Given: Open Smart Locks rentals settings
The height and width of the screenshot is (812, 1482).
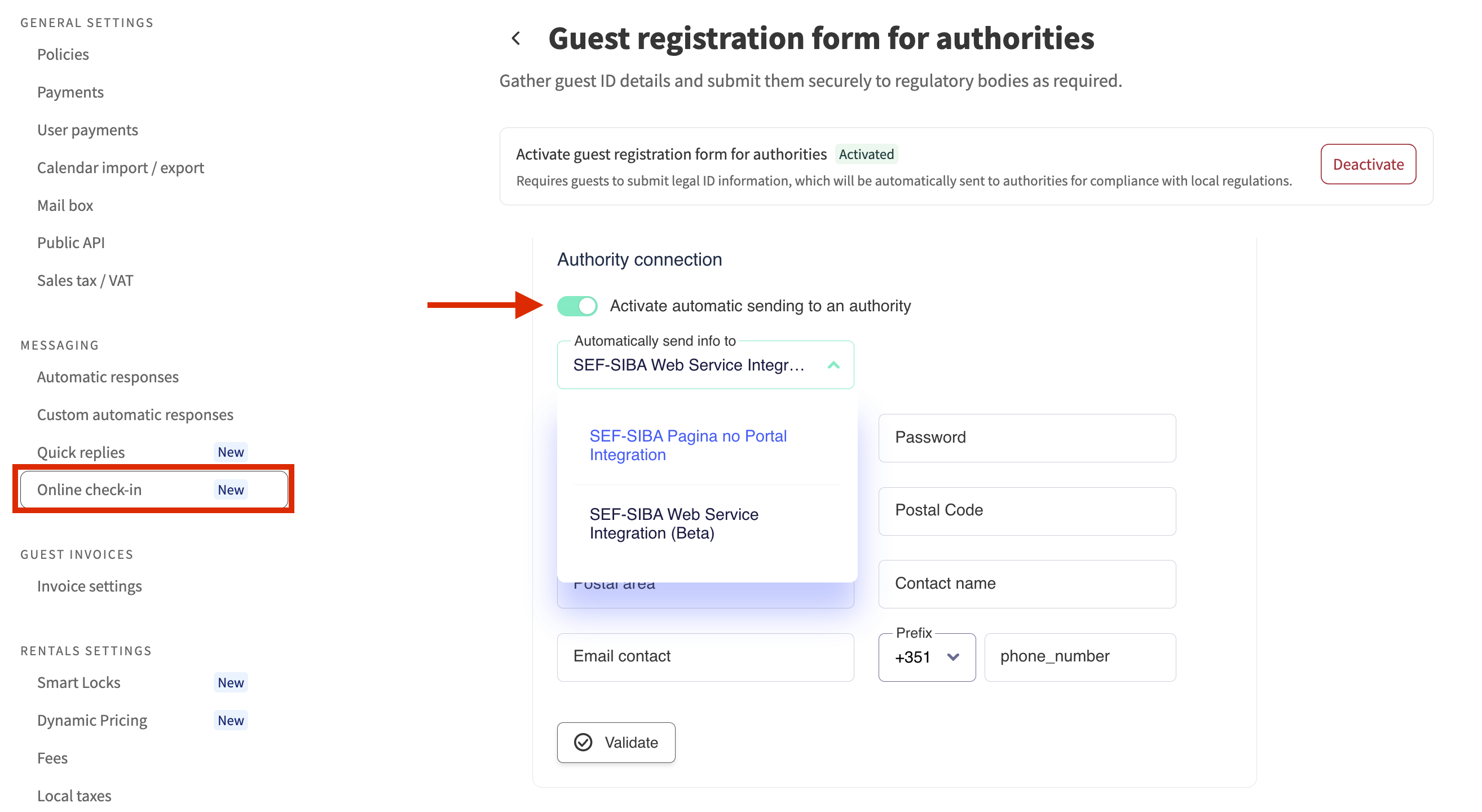Looking at the screenshot, I should (79, 683).
